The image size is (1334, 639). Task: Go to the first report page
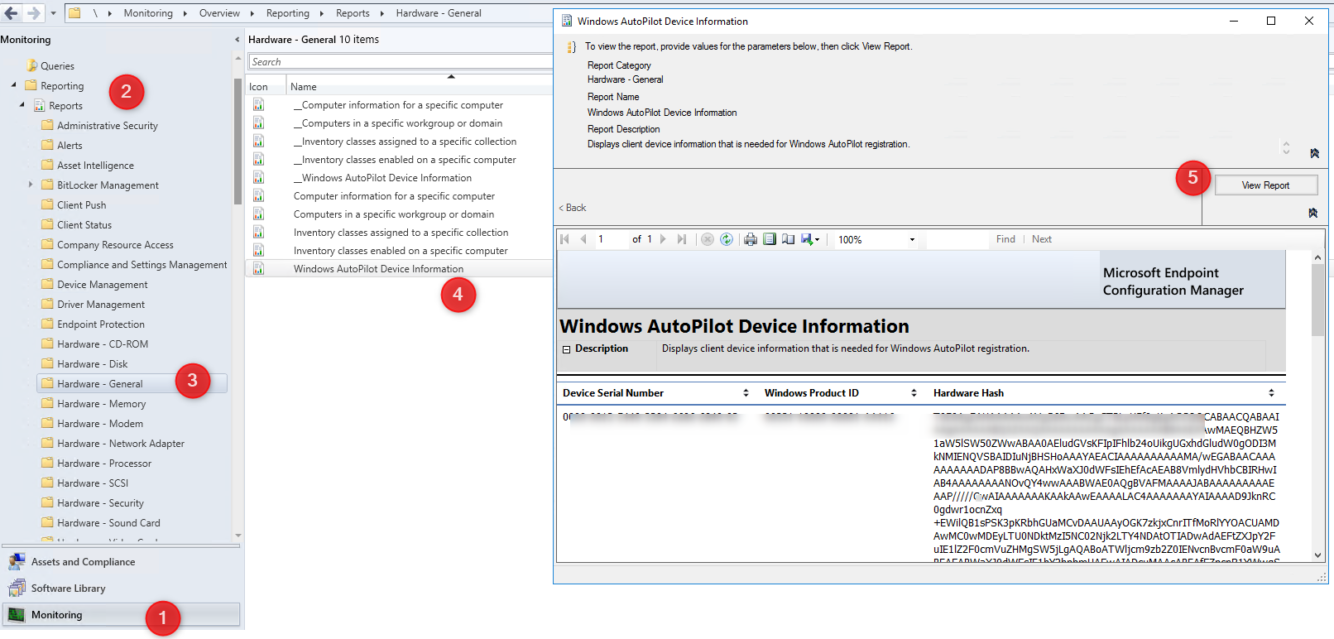(565, 239)
